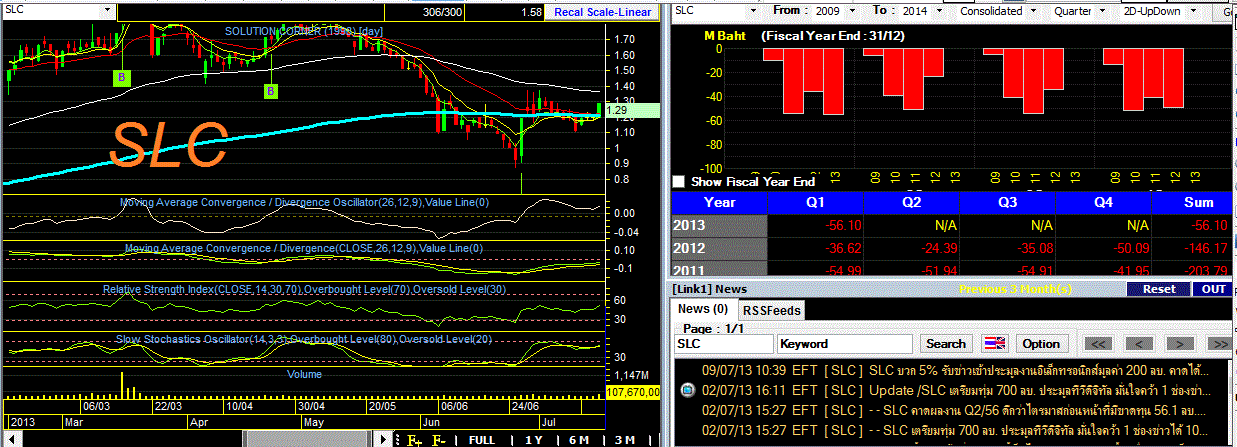Viewport: 1237px width, 447px height.
Task: Click the chart scrollbar right arrow
Action: [x=381, y=439]
